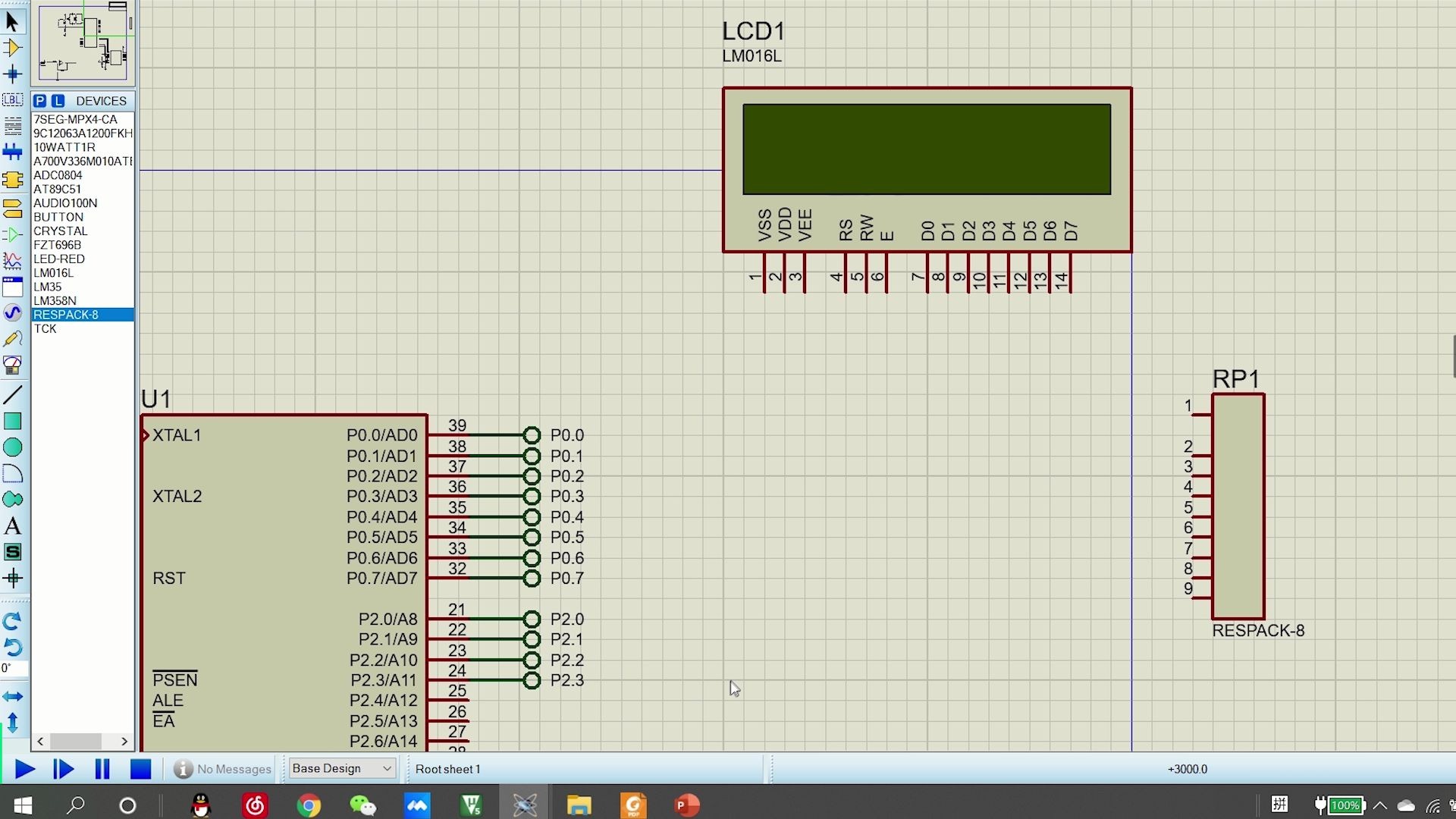Select the Component mode tool
Image resolution: width=1456 pixels, height=819 pixels.
pos(12,48)
